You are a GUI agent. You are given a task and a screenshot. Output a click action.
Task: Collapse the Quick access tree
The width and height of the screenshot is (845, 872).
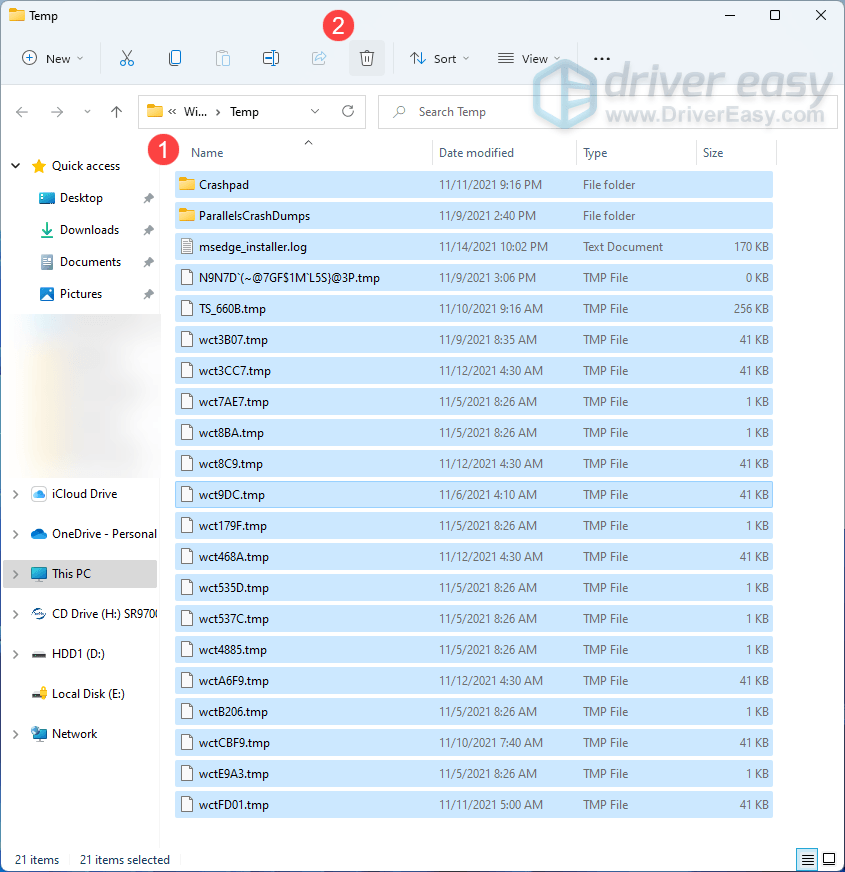coord(16,166)
